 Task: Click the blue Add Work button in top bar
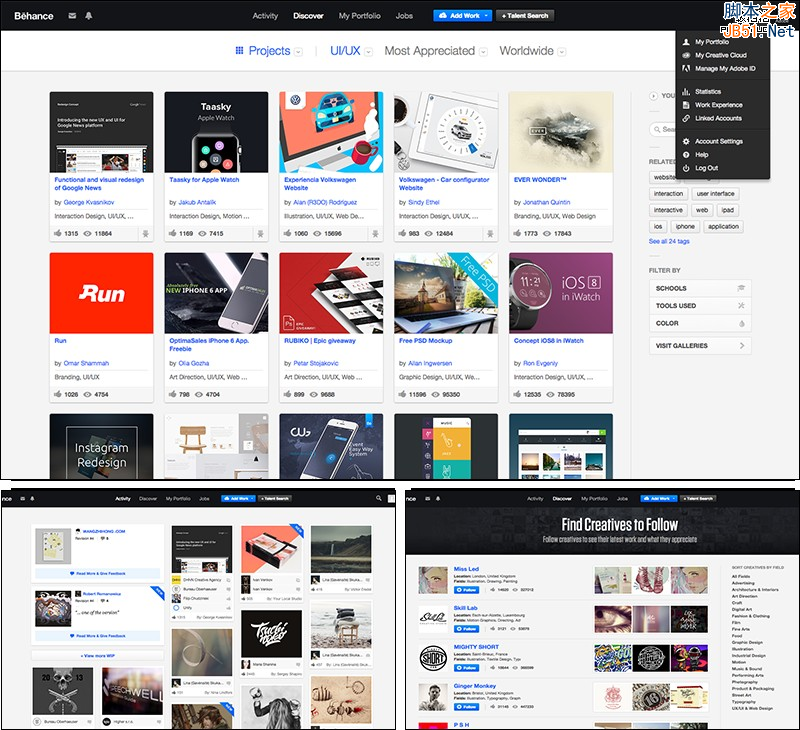tap(457, 16)
